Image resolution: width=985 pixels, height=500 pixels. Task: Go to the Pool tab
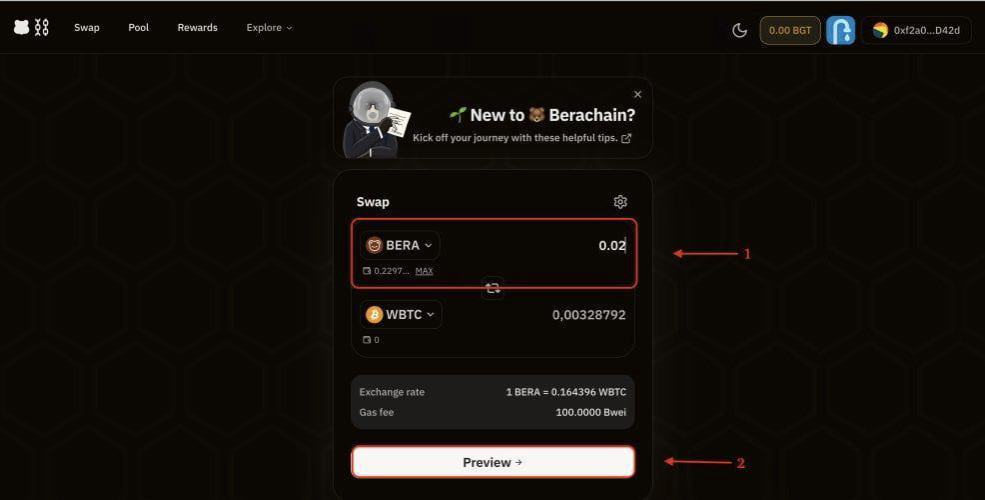pos(139,28)
